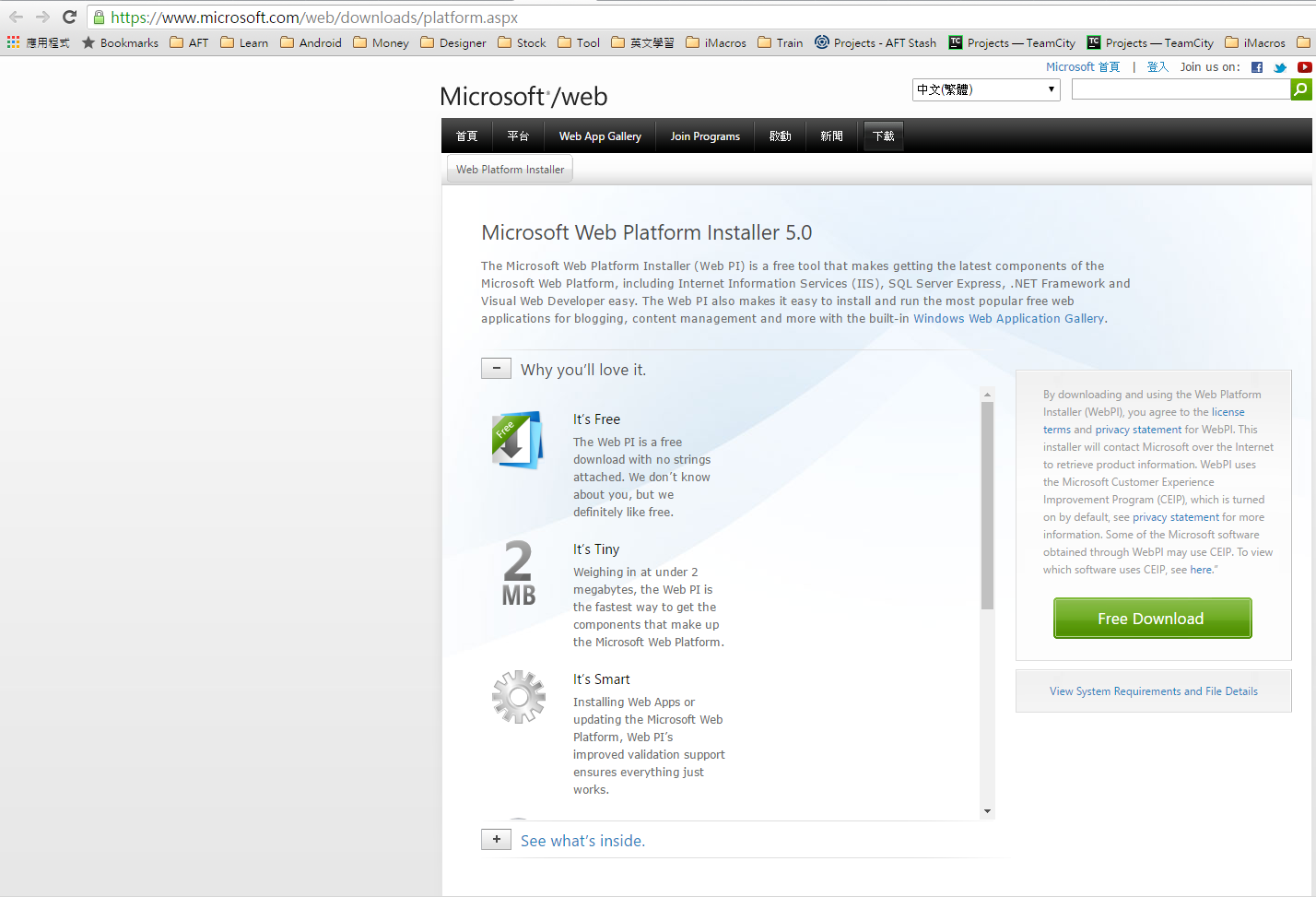The width and height of the screenshot is (1316, 897).
Task: Open the Money bookmark folder
Action: point(381,42)
